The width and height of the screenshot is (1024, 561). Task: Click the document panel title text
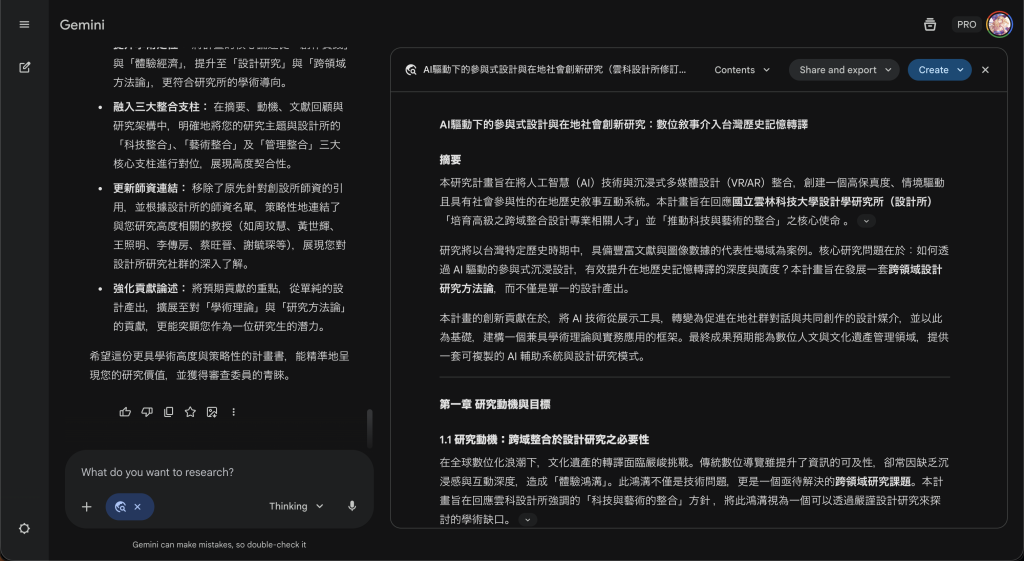pos(554,70)
